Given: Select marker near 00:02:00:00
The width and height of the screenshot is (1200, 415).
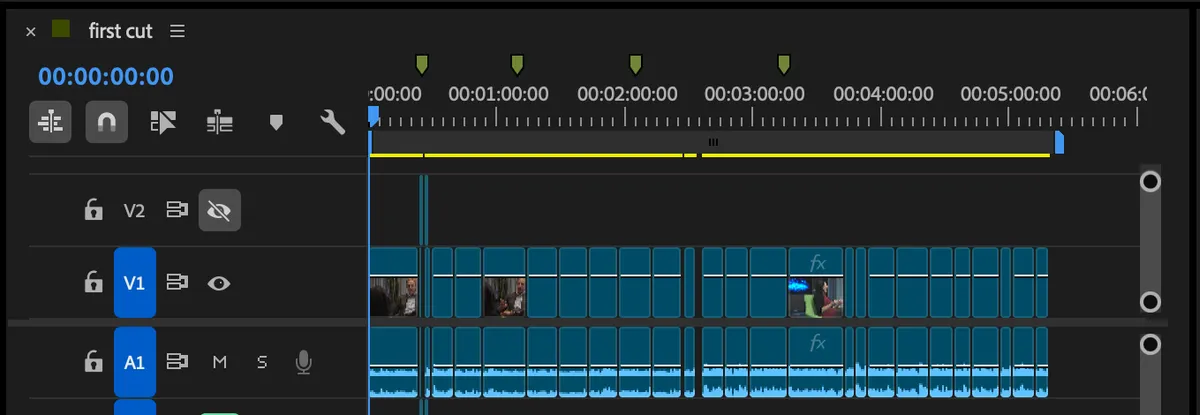Looking at the screenshot, I should coord(635,66).
